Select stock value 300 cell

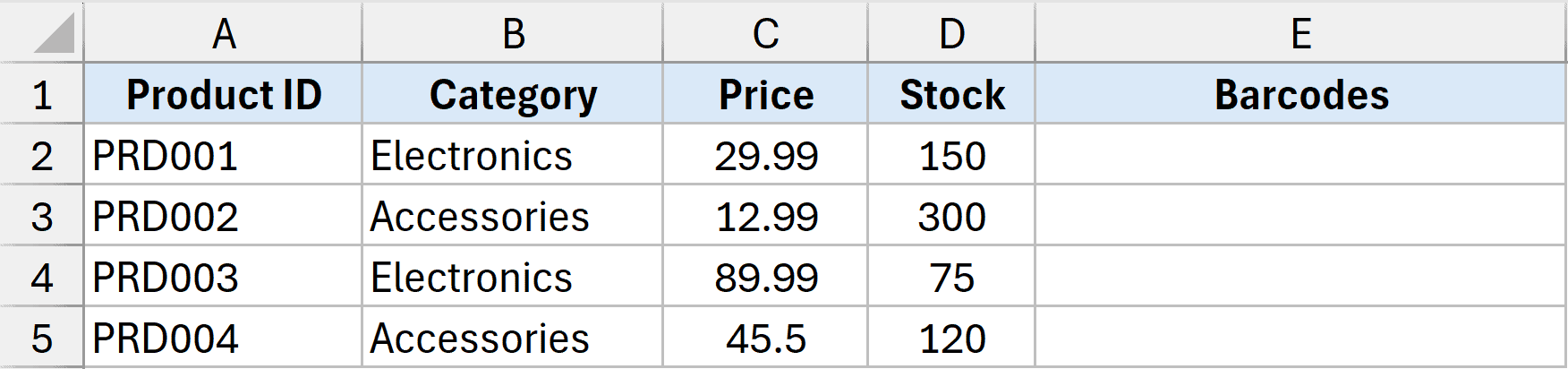tap(951, 217)
